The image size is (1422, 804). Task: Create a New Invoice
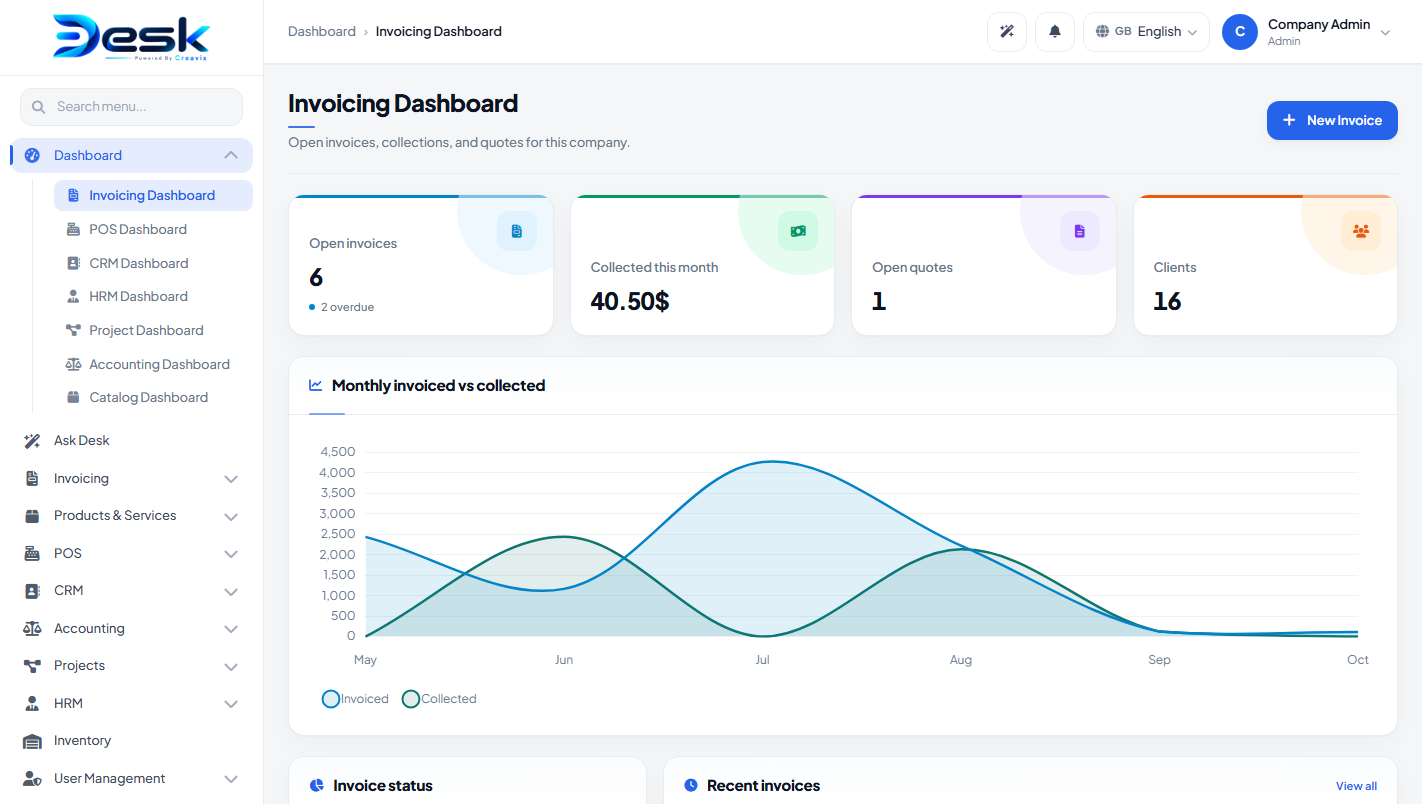point(1332,120)
